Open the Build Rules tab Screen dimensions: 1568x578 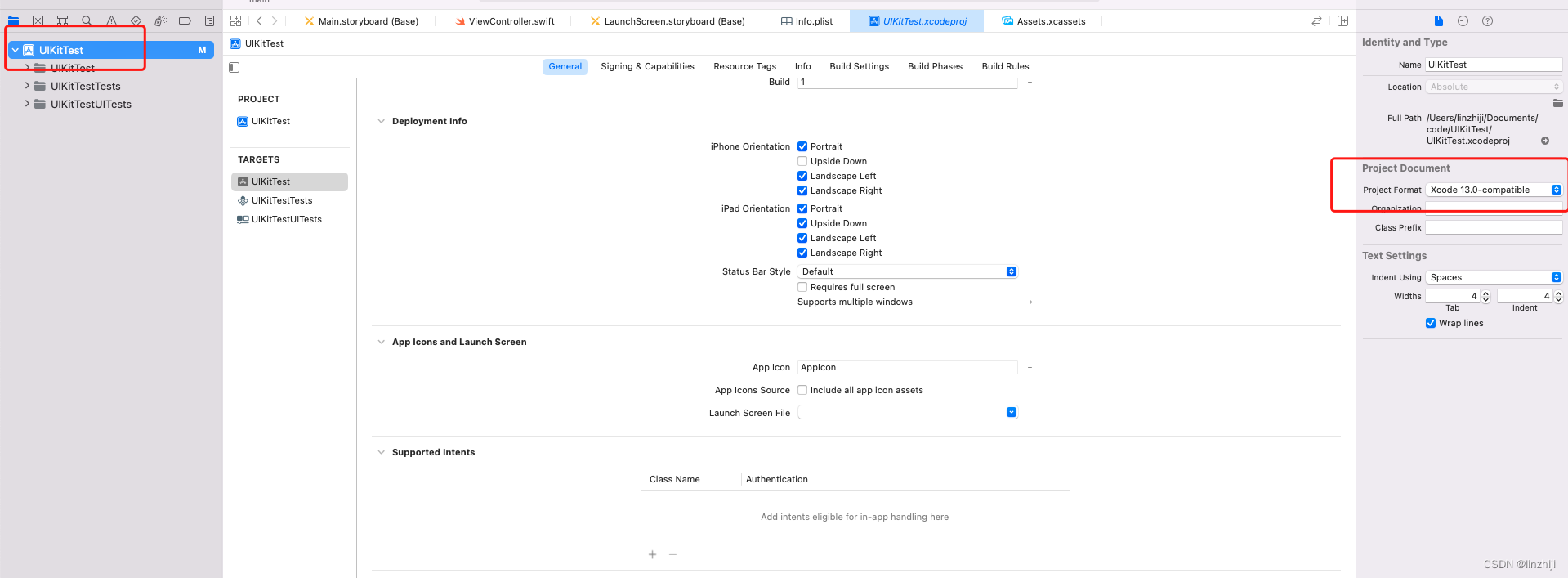pyautogui.click(x=1005, y=66)
